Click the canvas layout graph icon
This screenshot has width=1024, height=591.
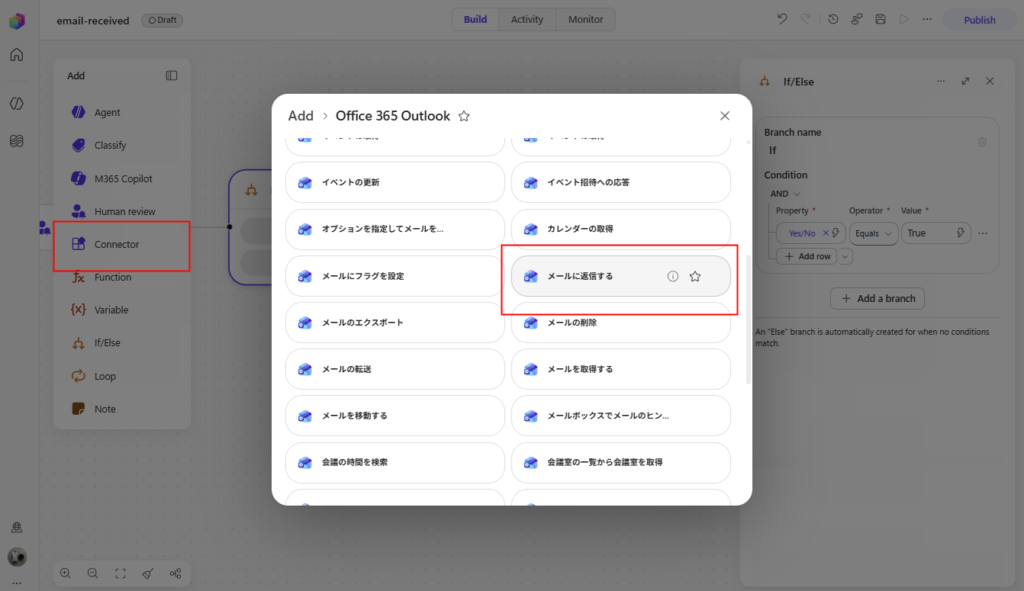tap(176, 573)
